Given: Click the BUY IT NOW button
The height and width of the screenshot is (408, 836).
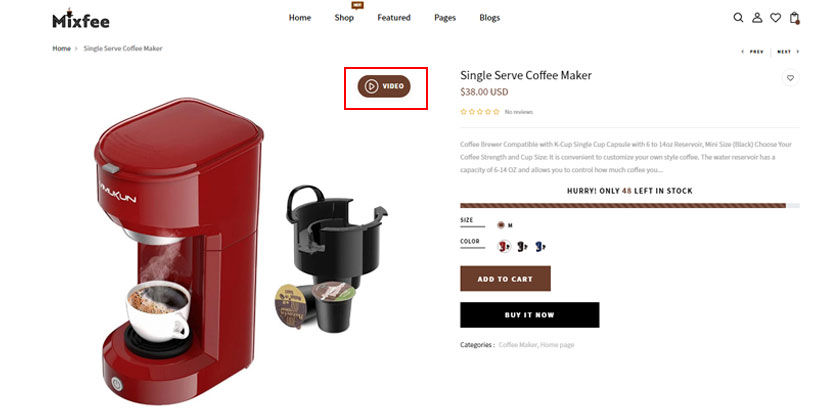Looking at the screenshot, I should pyautogui.click(x=529, y=315).
